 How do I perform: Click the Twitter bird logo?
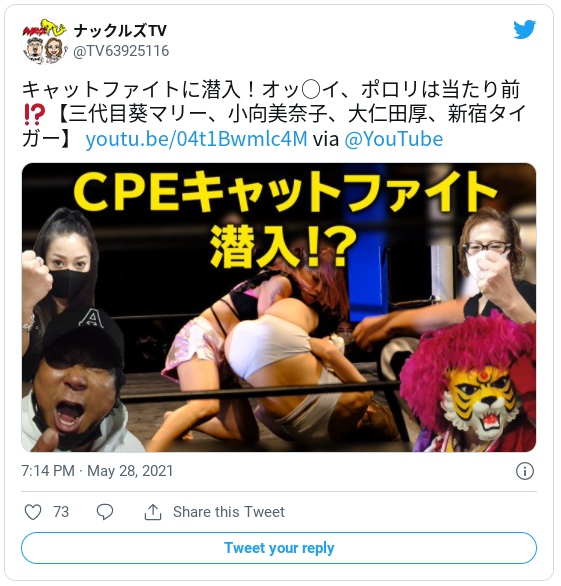[x=524, y=29]
